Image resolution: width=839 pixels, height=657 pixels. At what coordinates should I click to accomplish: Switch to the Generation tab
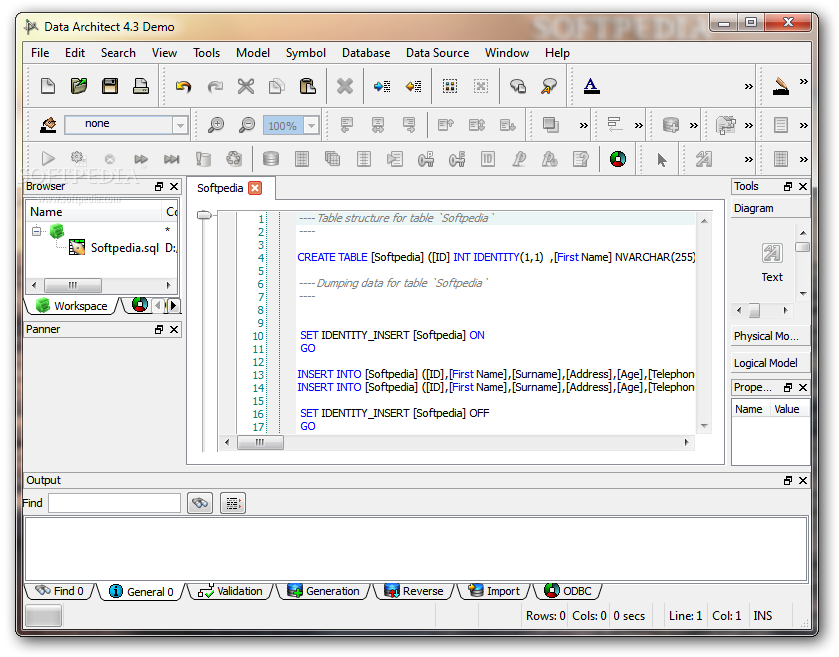pyautogui.click(x=323, y=591)
